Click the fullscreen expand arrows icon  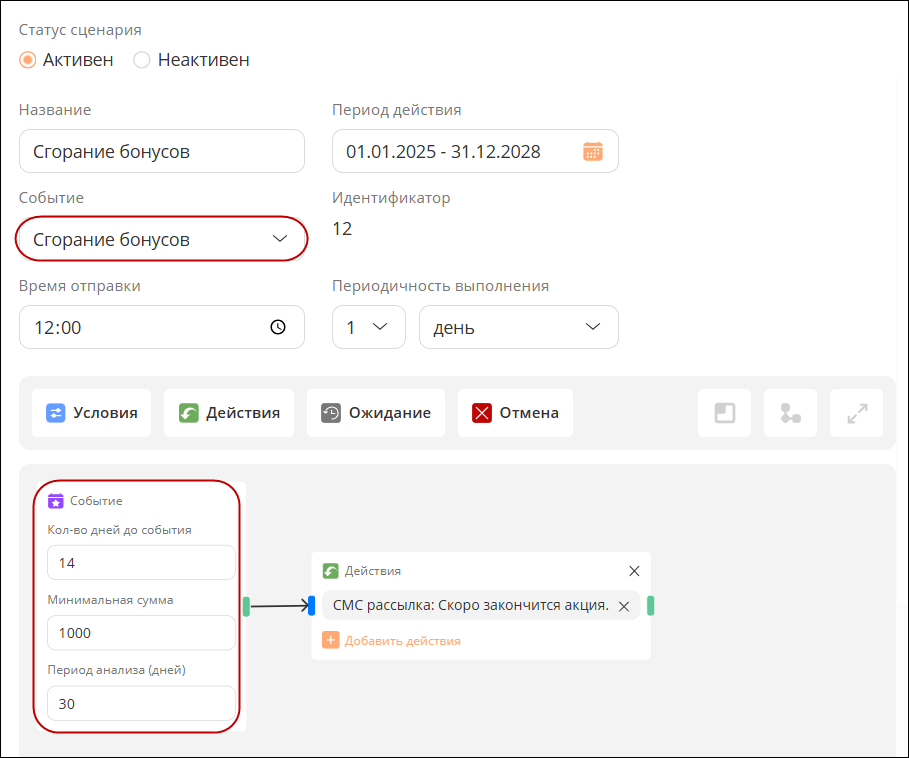tap(857, 413)
